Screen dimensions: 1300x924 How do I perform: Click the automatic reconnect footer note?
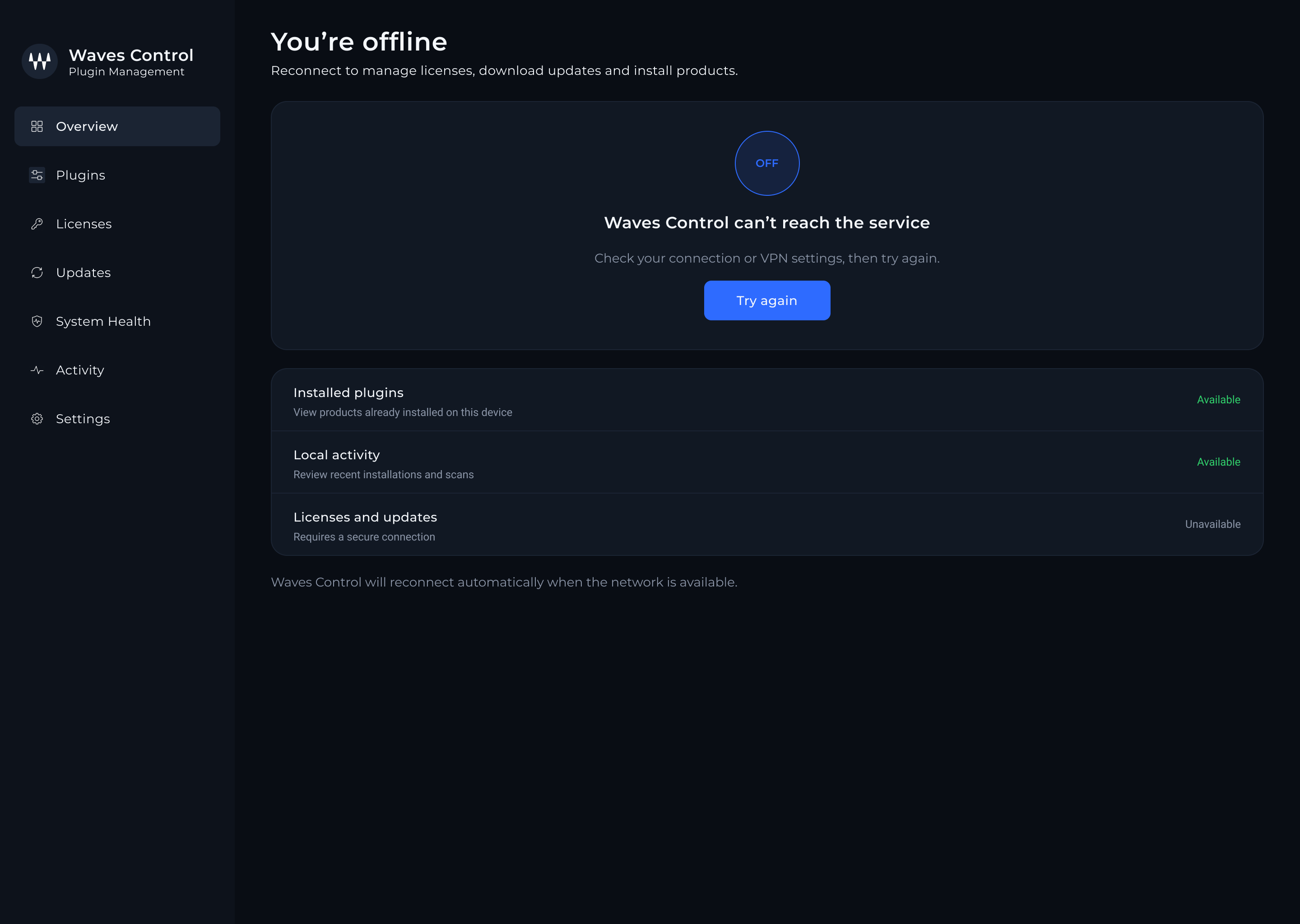click(x=504, y=582)
